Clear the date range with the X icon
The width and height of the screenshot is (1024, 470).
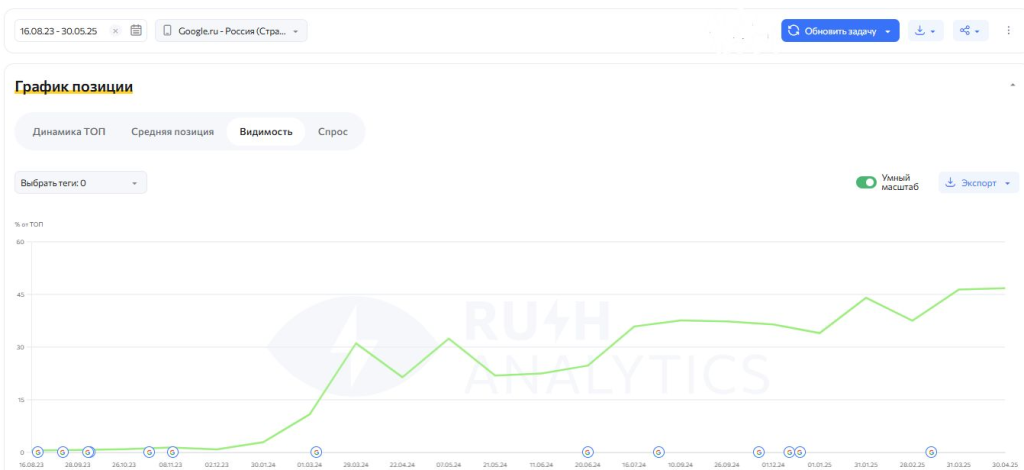pyautogui.click(x=115, y=31)
